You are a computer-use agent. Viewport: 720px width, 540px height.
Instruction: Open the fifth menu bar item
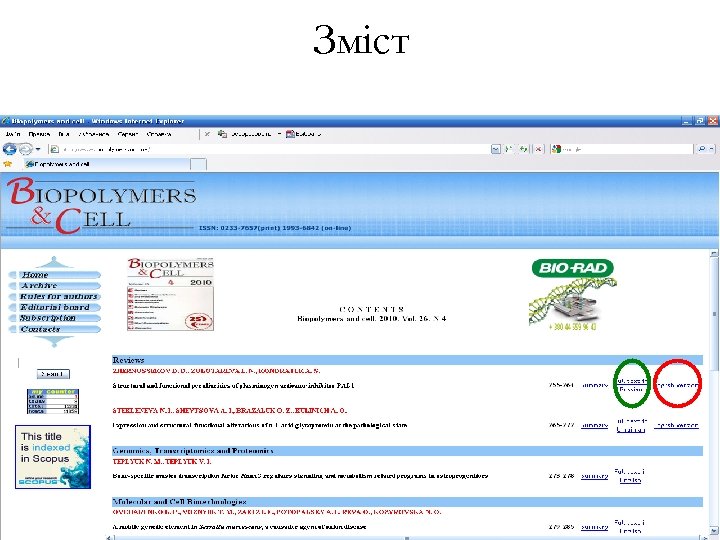[128, 134]
